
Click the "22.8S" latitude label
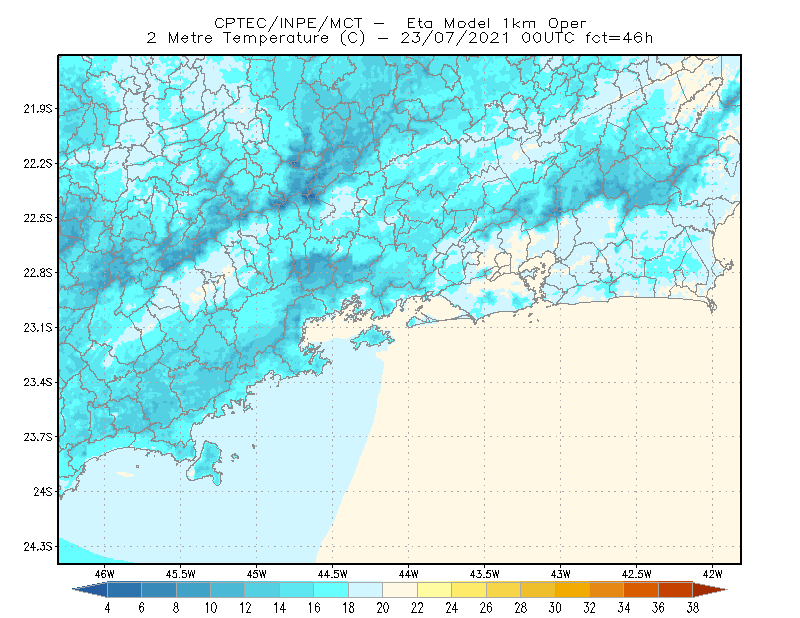click(x=37, y=273)
